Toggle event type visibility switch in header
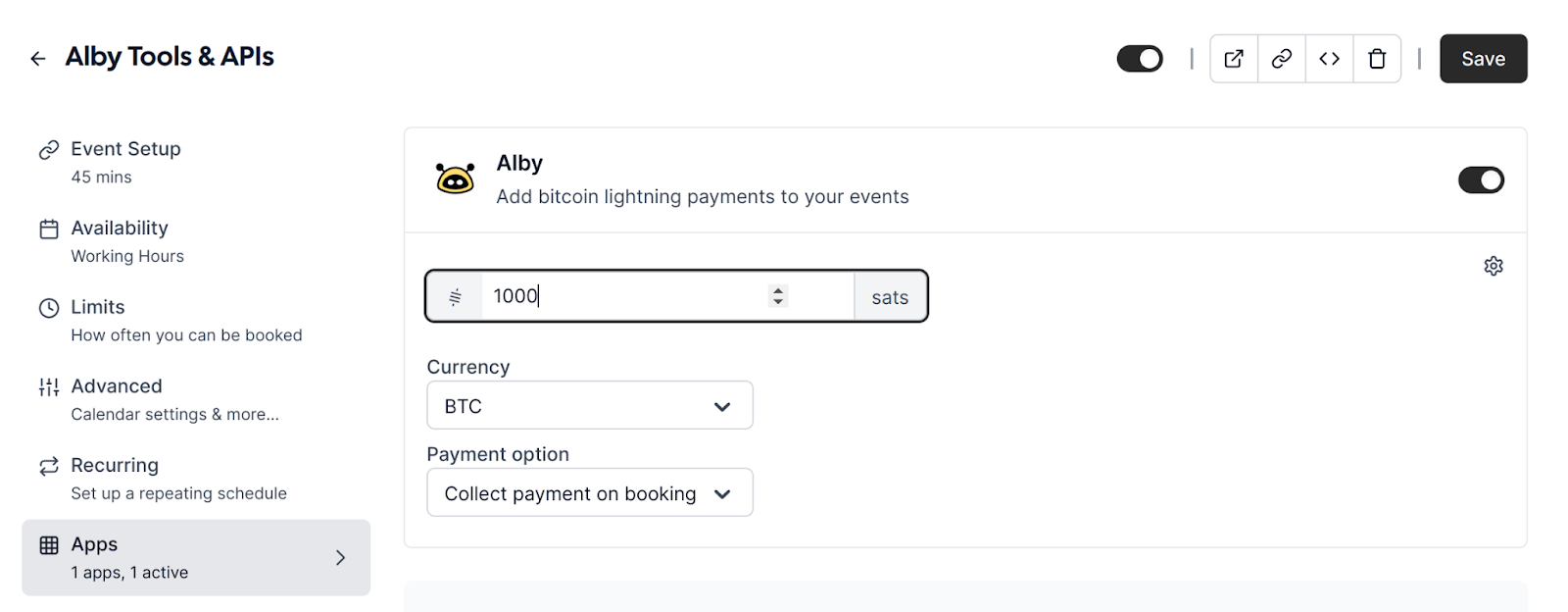 click(x=1140, y=59)
